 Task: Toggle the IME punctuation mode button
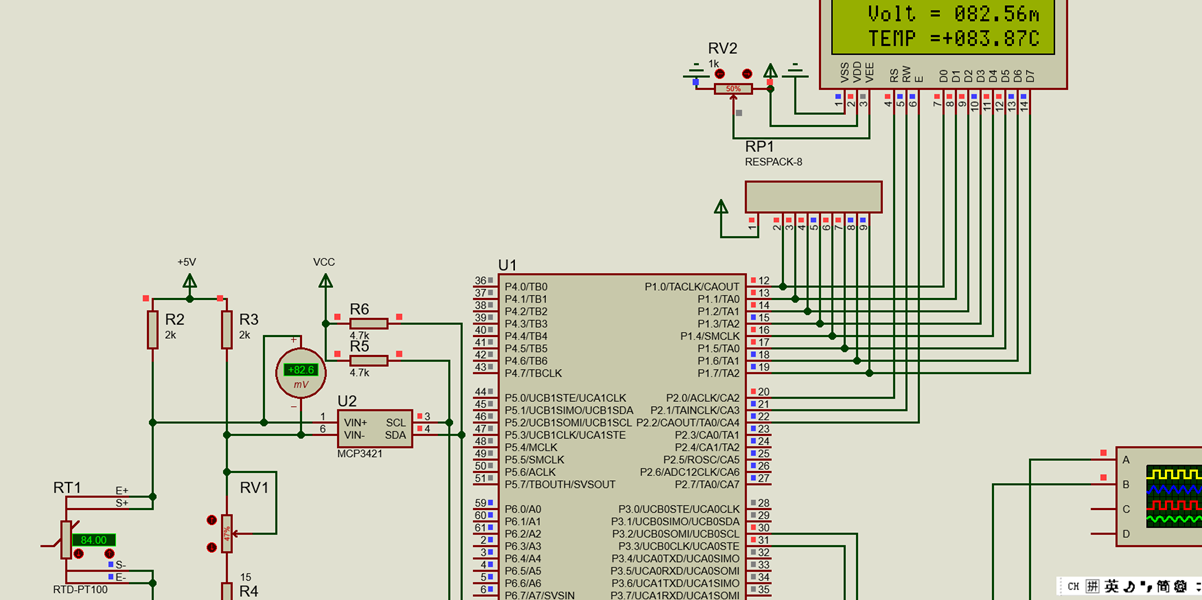click(1145, 586)
